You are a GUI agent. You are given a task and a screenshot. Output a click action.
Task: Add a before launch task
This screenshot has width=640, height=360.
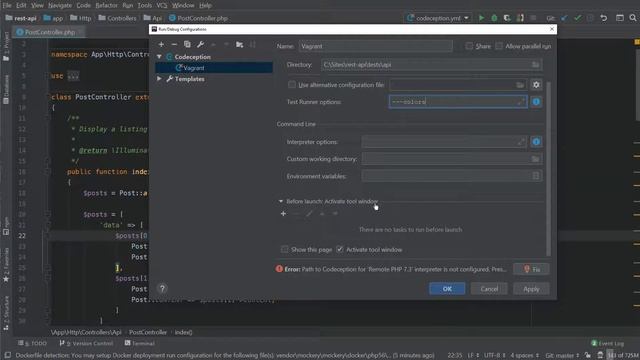point(283,214)
